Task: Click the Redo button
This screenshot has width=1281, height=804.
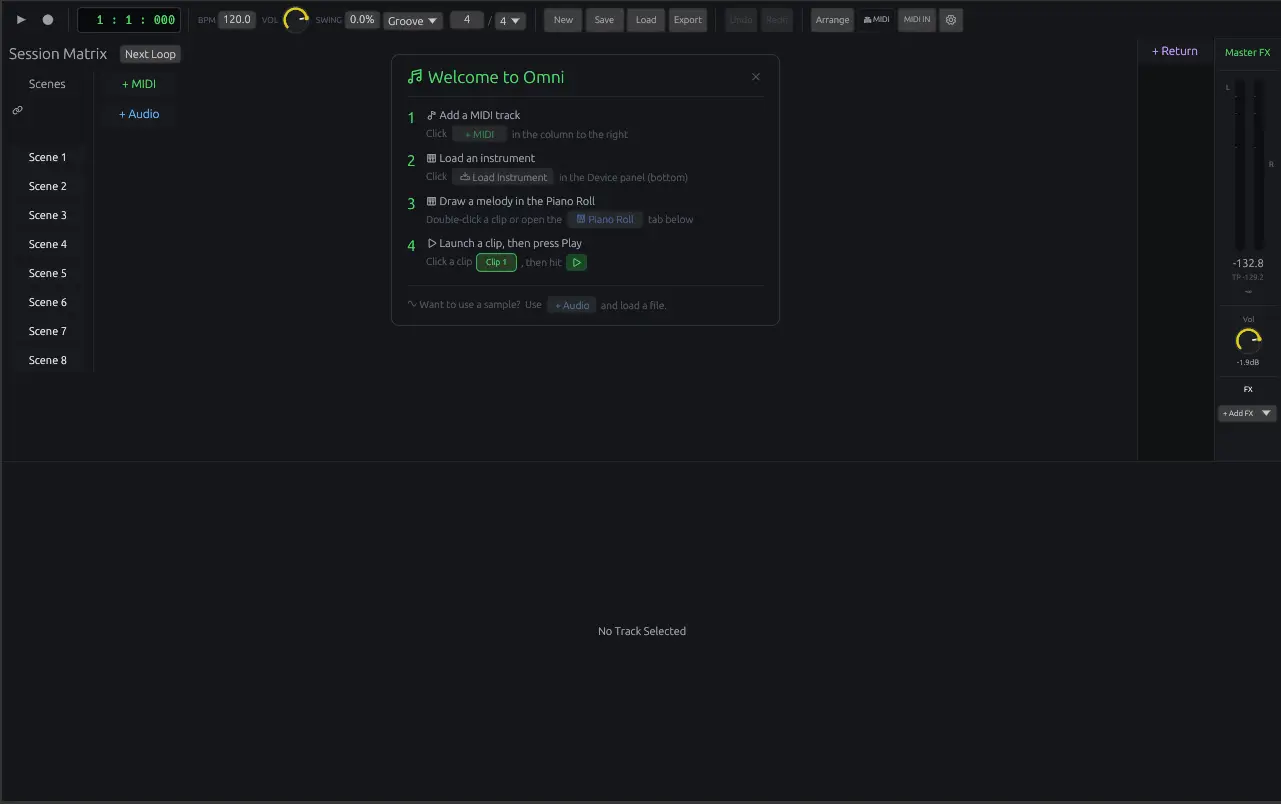Action: (x=777, y=20)
